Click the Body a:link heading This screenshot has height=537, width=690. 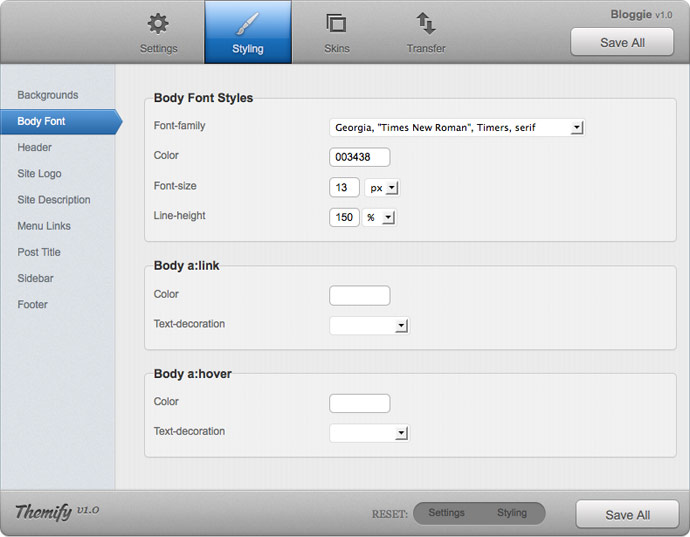click(187, 265)
